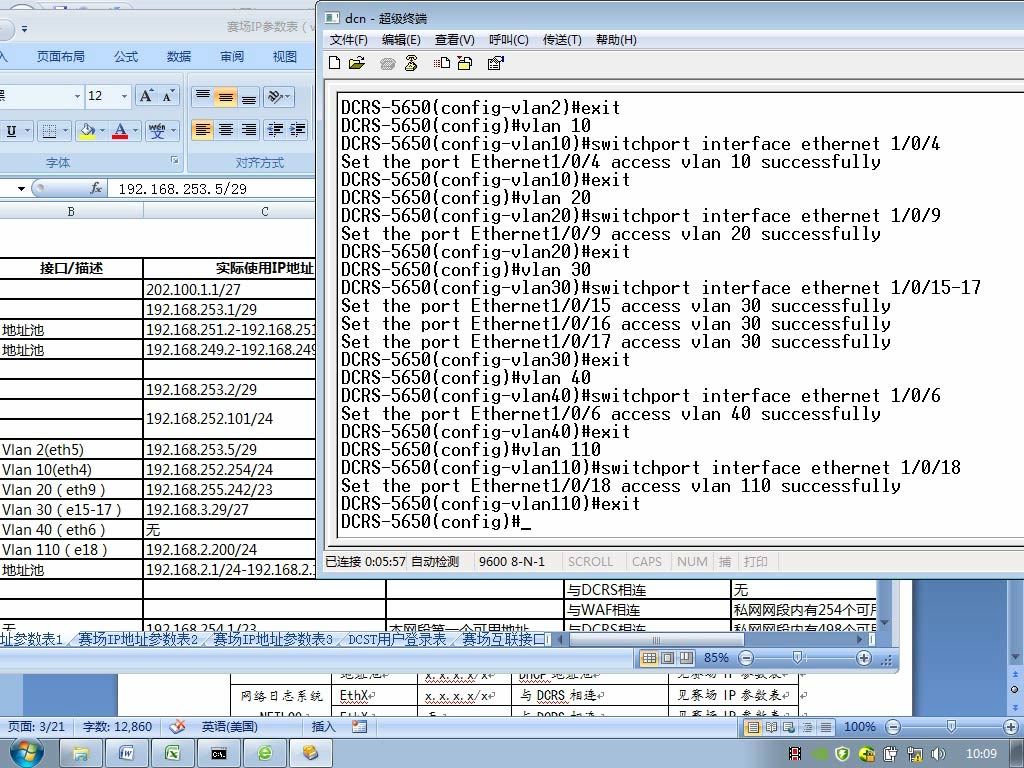Image resolution: width=1024 pixels, height=768 pixels.
Task: Click the Increase Indent icon in Excel
Action: point(298,130)
